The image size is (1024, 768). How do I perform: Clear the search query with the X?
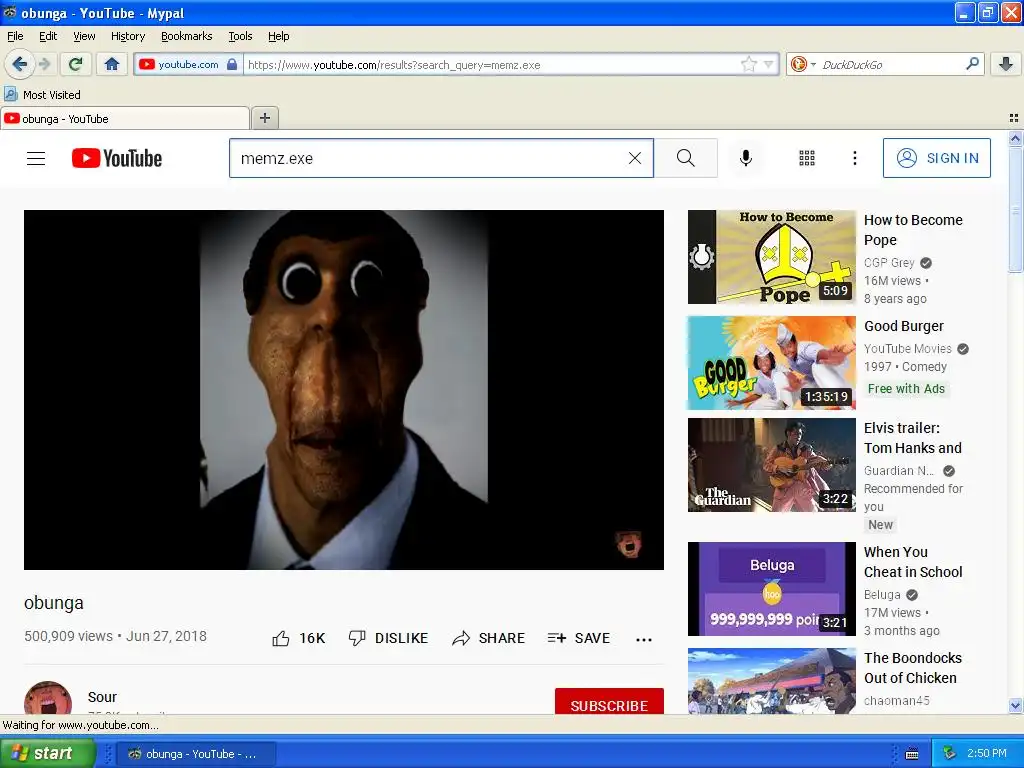[635, 158]
